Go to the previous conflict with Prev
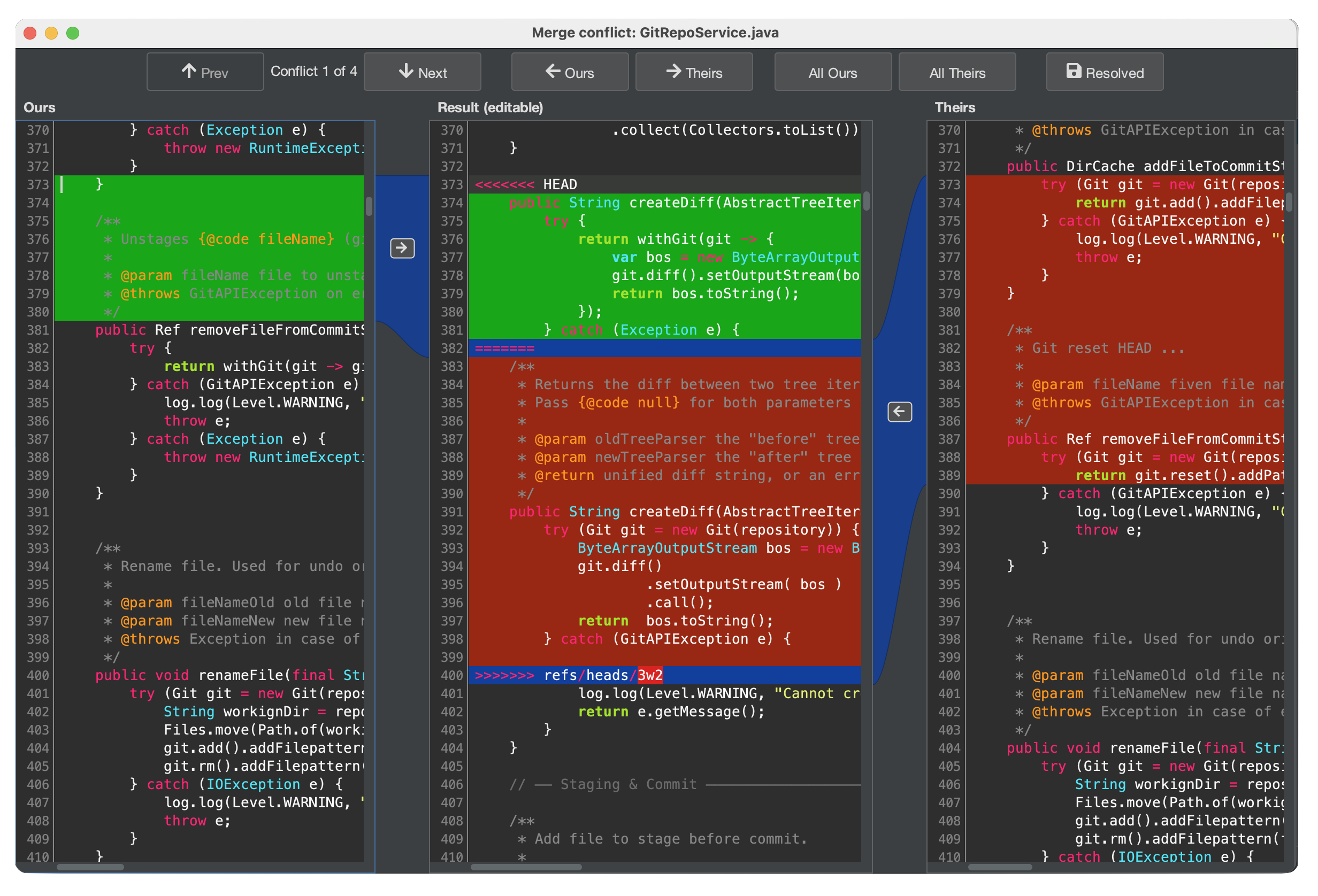The height and width of the screenshot is (896, 1318). click(205, 72)
